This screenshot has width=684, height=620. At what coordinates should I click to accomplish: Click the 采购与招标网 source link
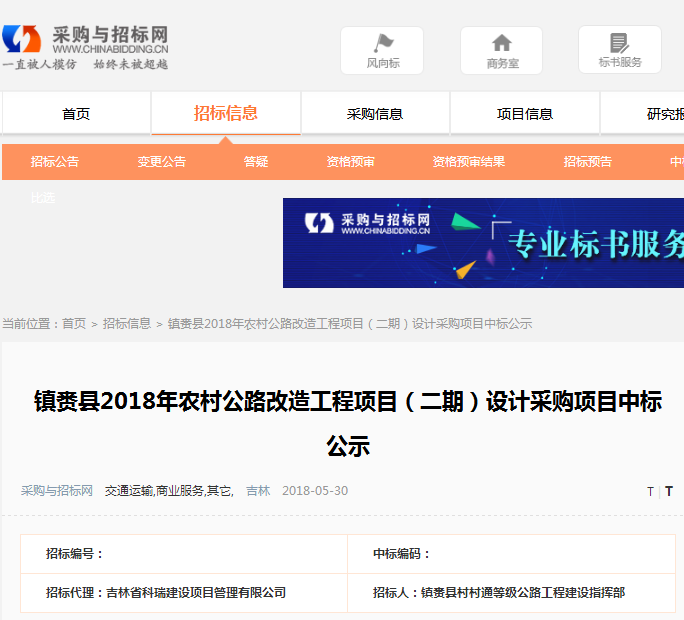tap(57, 491)
